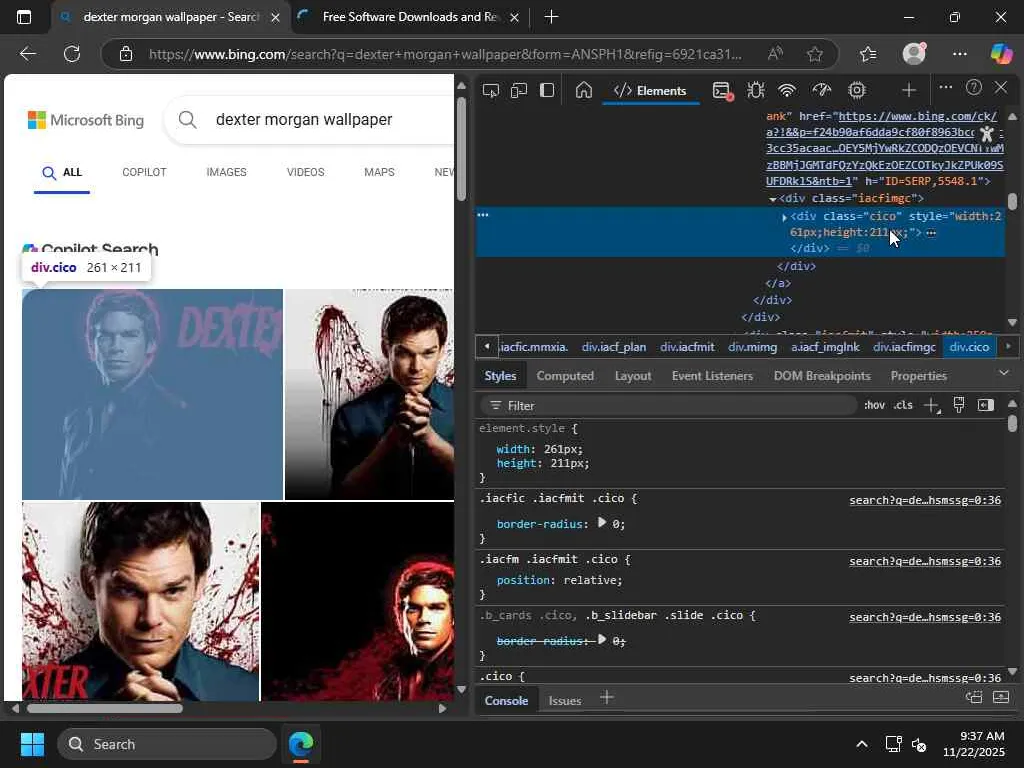Toggle the computed styles sidebar icon
Viewport: 1024px width, 768px height.
985,405
